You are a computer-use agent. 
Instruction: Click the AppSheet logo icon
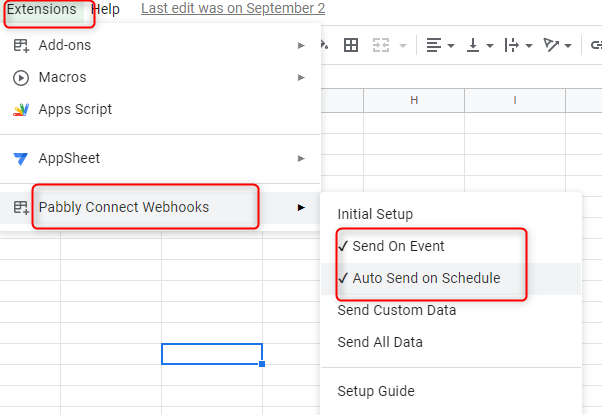tap(21, 158)
